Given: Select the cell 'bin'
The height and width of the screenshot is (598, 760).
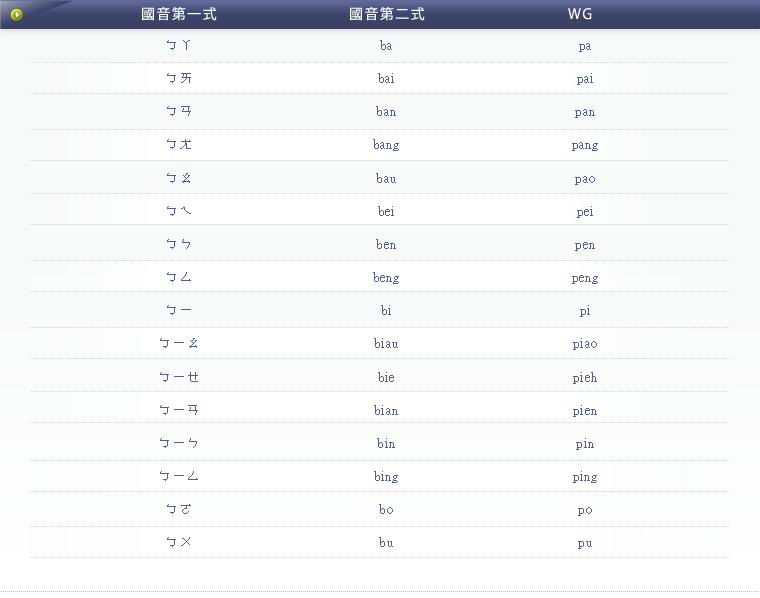Looking at the screenshot, I should click(x=386, y=444).
